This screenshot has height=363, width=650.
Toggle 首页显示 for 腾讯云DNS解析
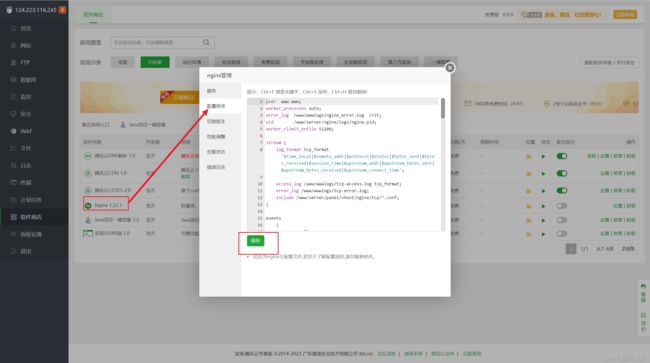[562, 156]
